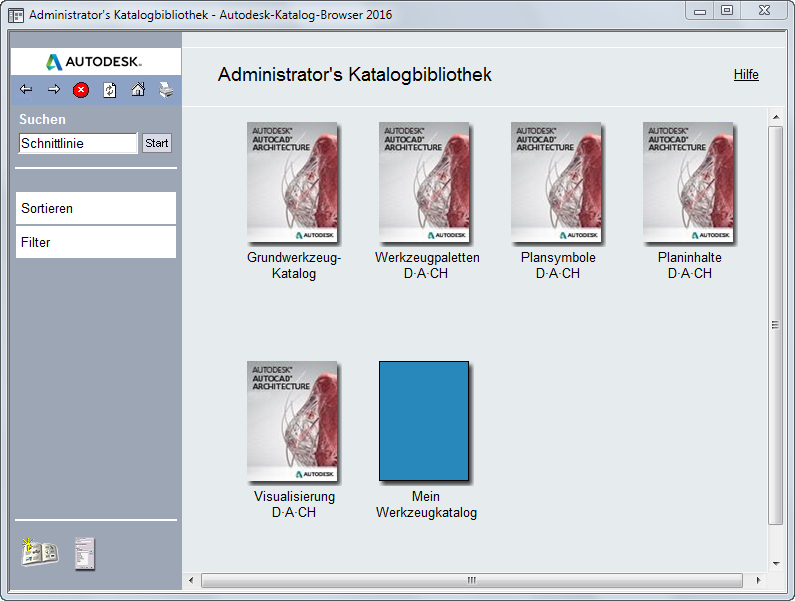Viewport: 795px width, 601px height.
Task: Click the scroll down arrow
Action: tap(776, 563)
